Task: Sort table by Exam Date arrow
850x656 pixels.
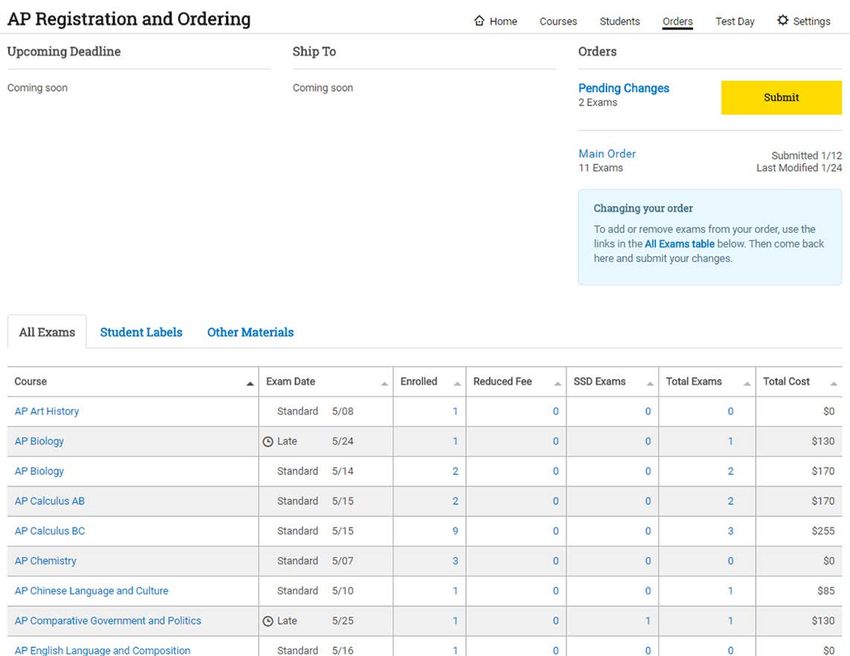Action: (x=384, y=384)
